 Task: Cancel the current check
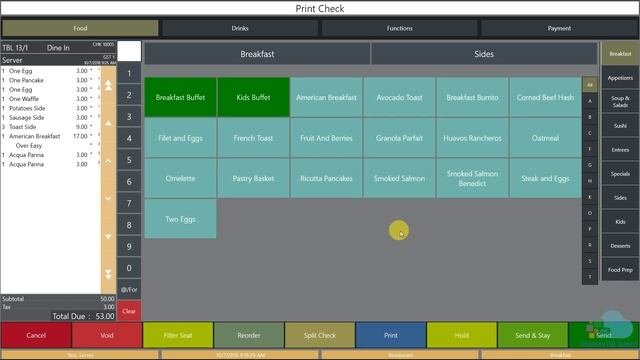tap(36, 335)
